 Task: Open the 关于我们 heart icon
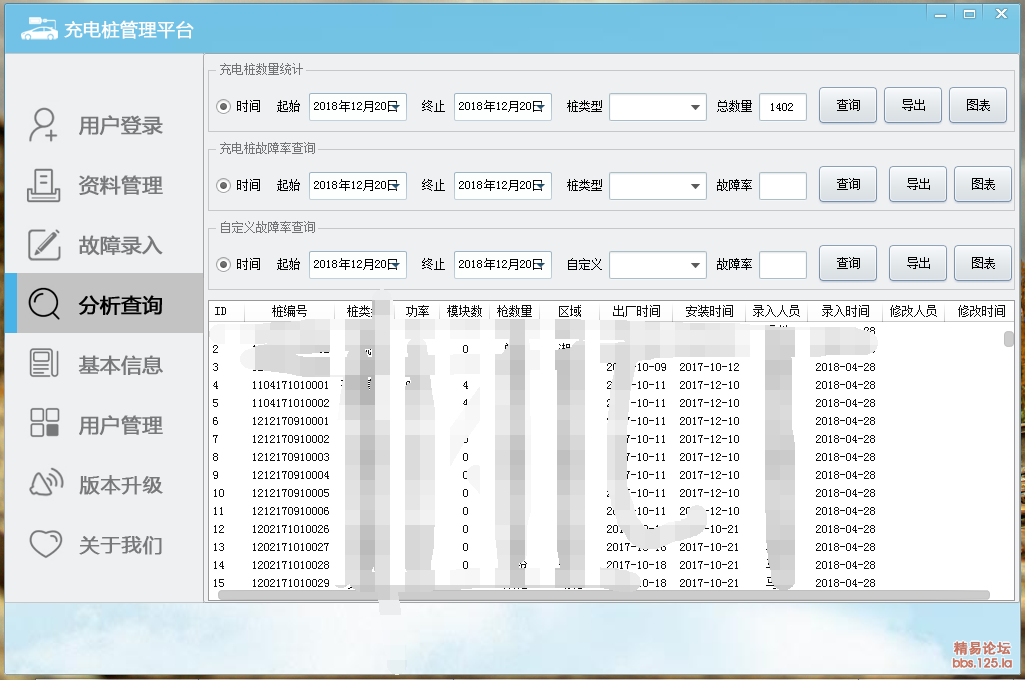click(46, 543)
